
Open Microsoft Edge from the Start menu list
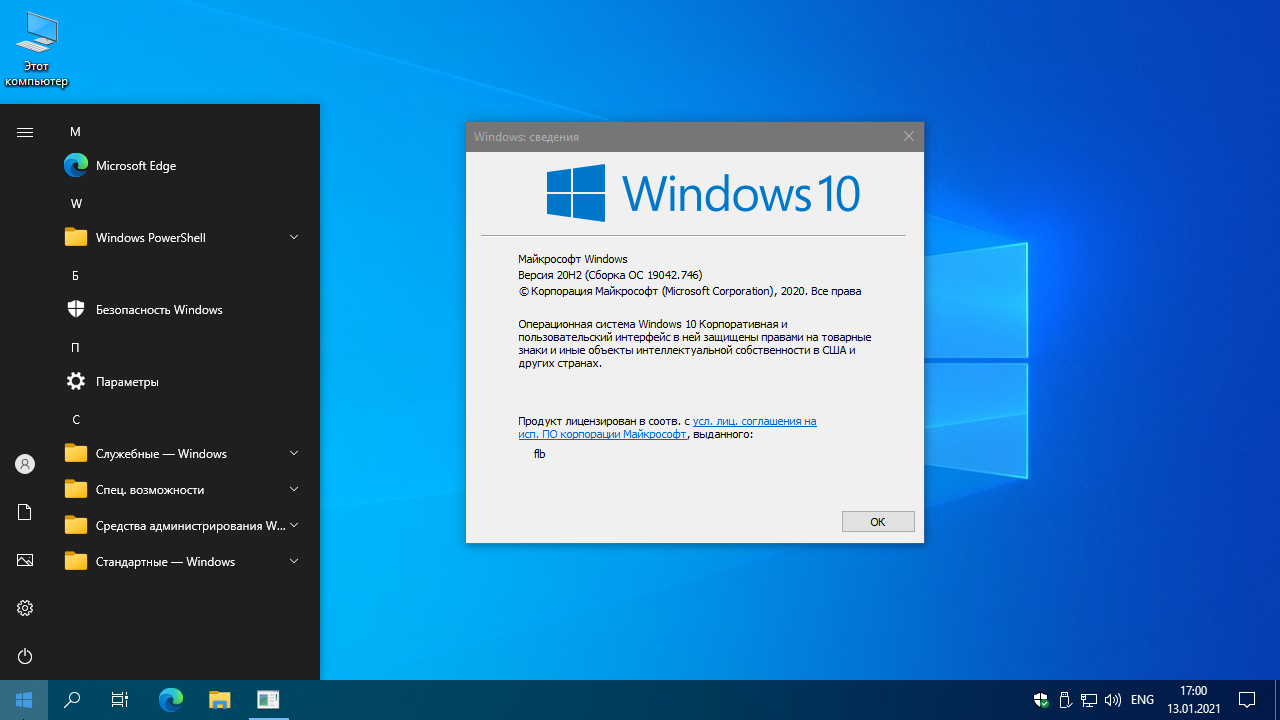pyautogui.click(x=135, y=166)
